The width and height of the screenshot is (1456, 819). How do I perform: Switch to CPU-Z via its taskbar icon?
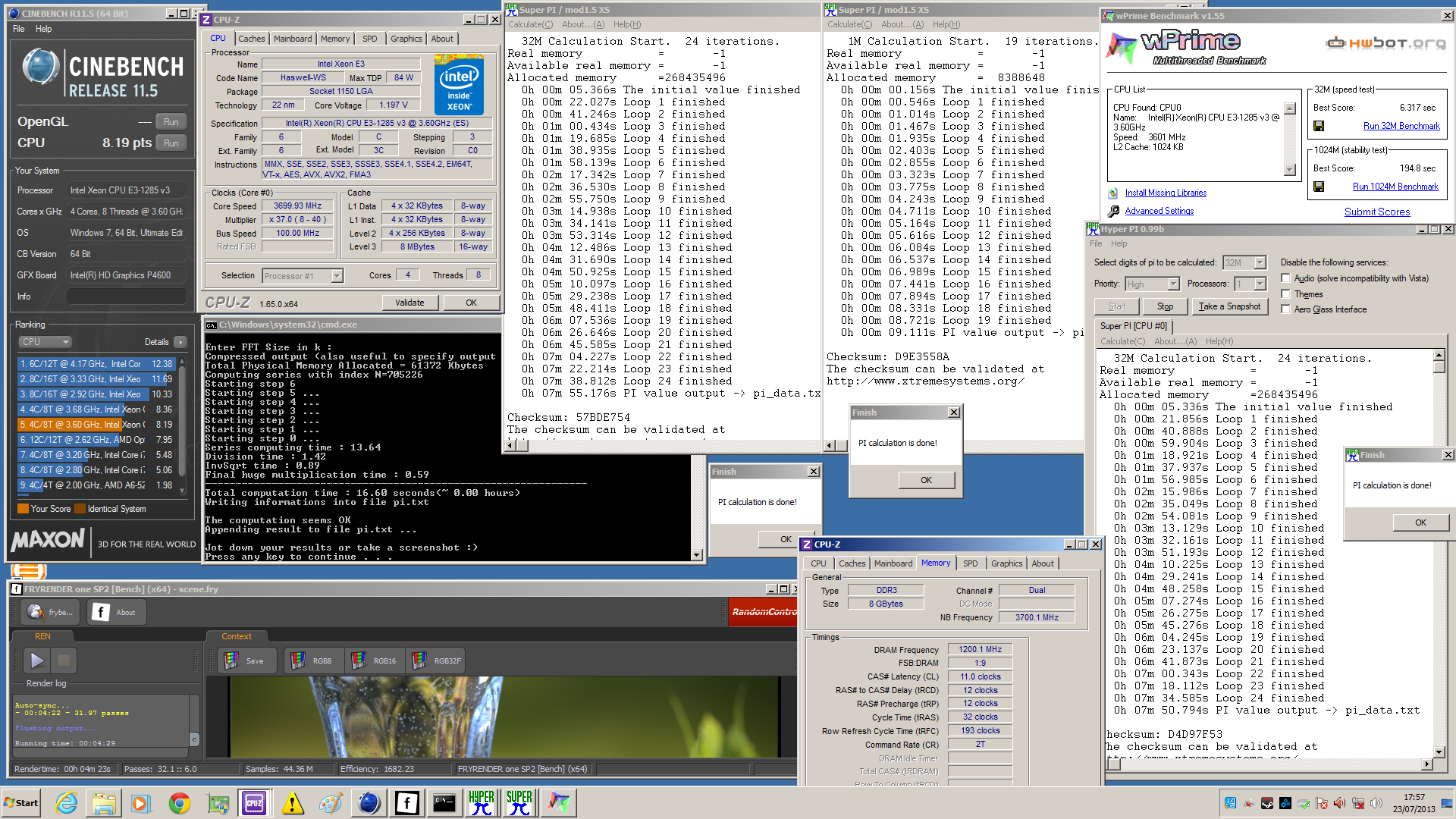(x=254, y=803)
